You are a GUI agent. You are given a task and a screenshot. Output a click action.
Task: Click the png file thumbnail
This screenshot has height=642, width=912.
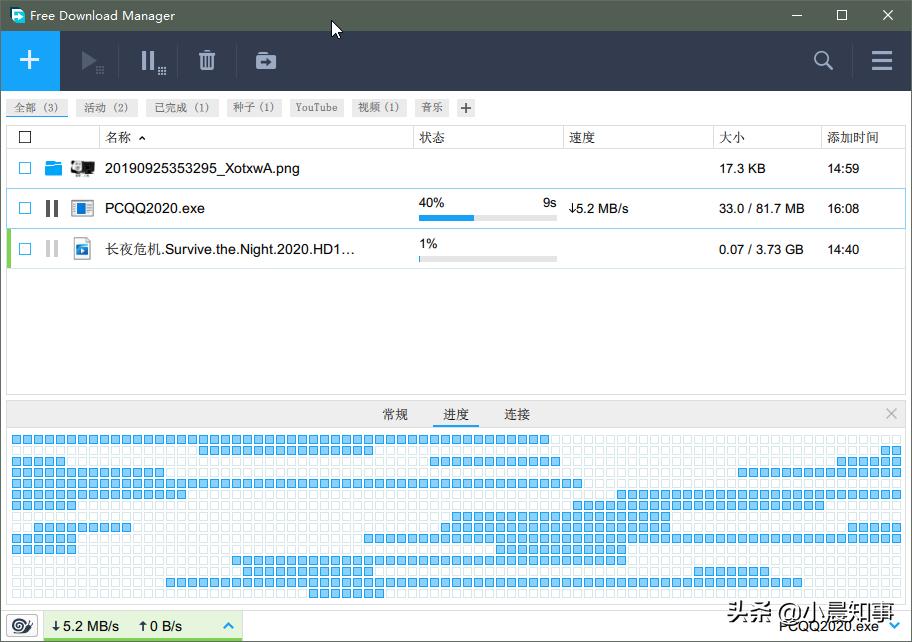click(82, 168)
